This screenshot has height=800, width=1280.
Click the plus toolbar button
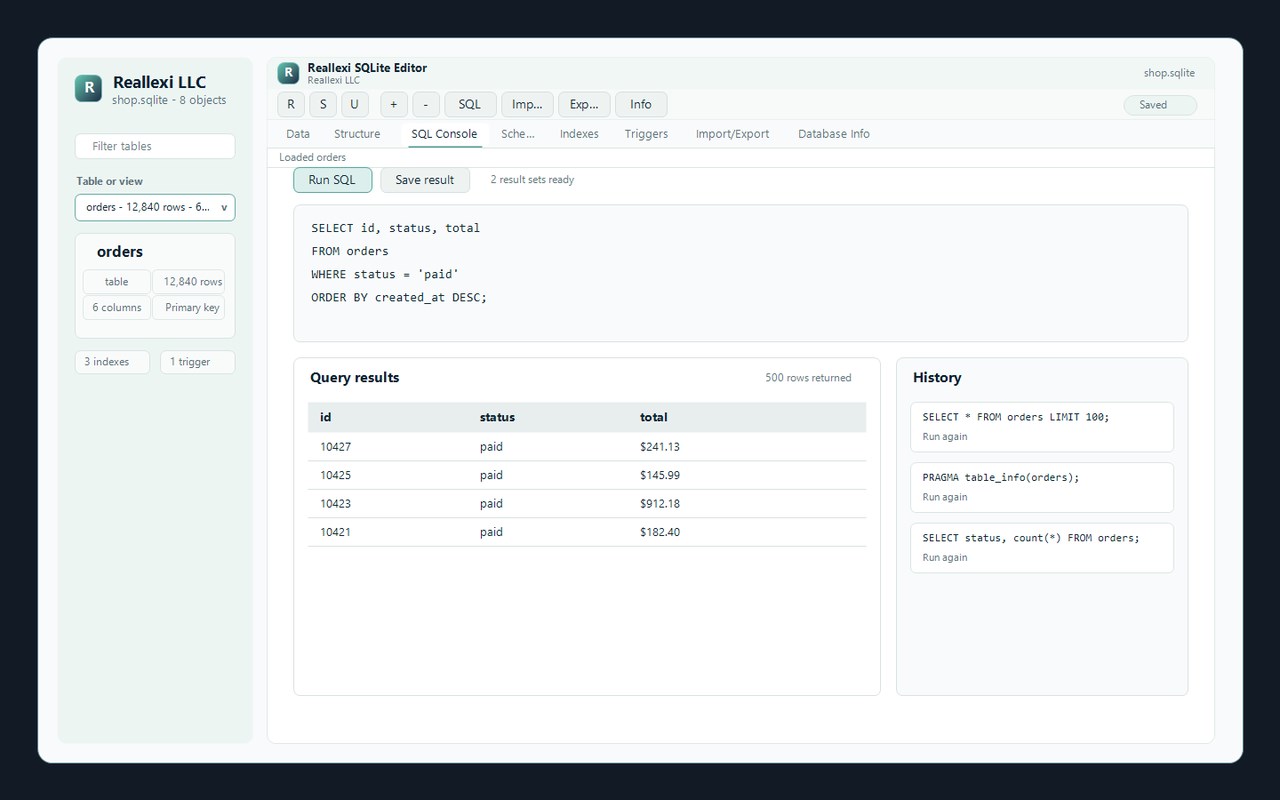tap(394, 104)
